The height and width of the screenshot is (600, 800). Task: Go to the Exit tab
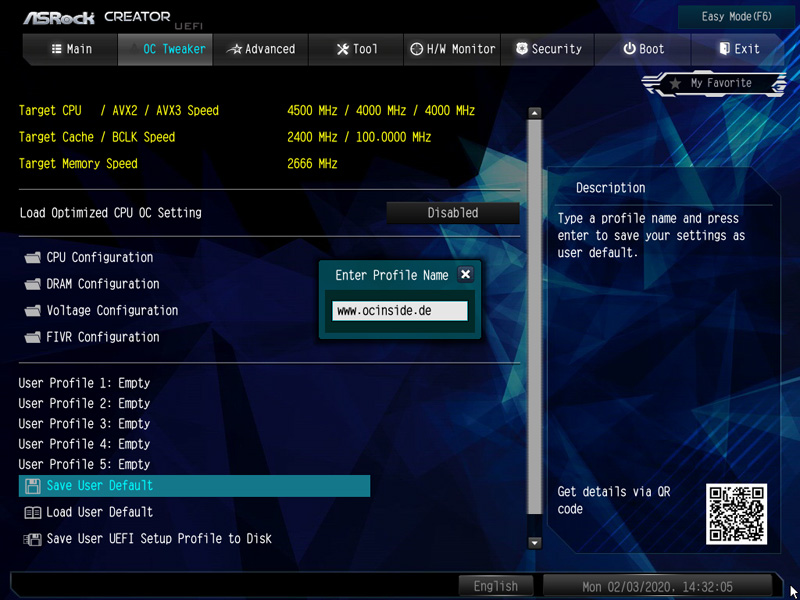tap(738, 49)
